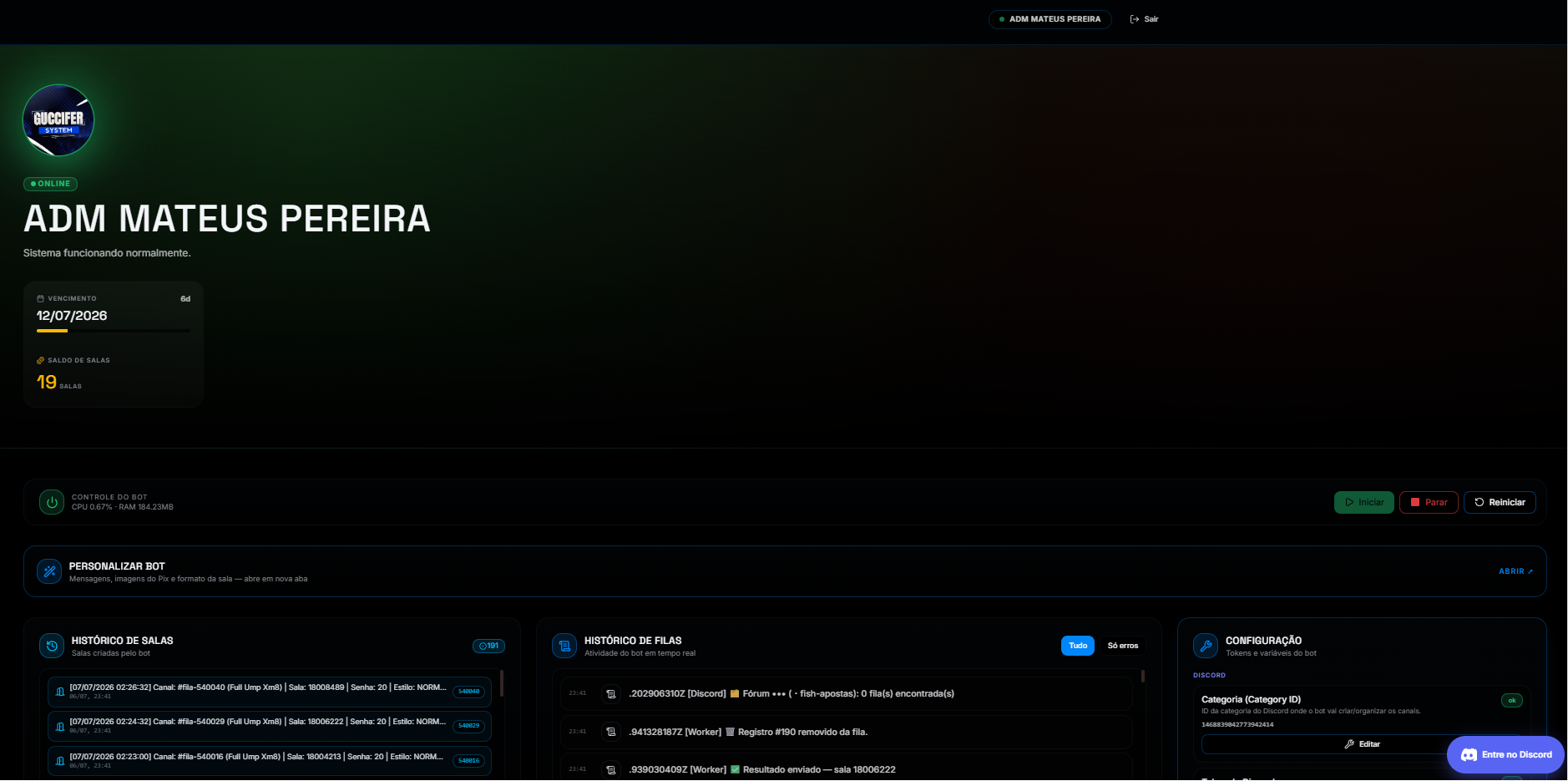Click the green ONLINE status badge
1568x781 pixels.
pyautogui.click(x=50, y=184)
